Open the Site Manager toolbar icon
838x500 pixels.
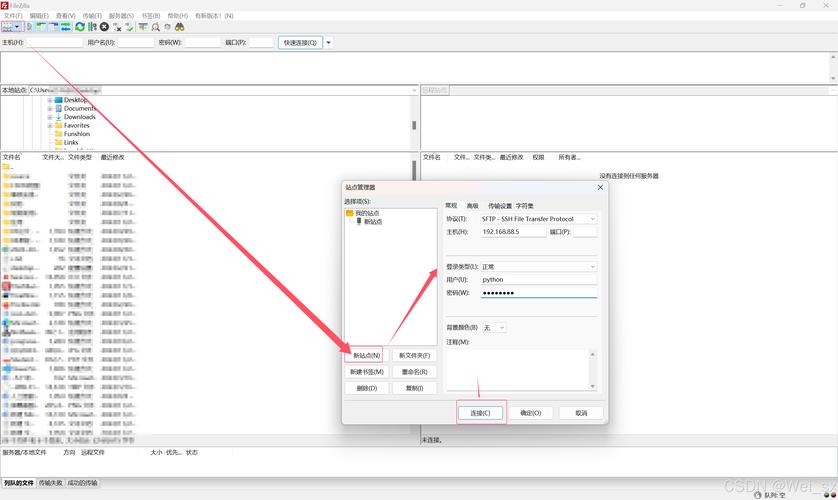pyautogui.click(x=9, y=27)
